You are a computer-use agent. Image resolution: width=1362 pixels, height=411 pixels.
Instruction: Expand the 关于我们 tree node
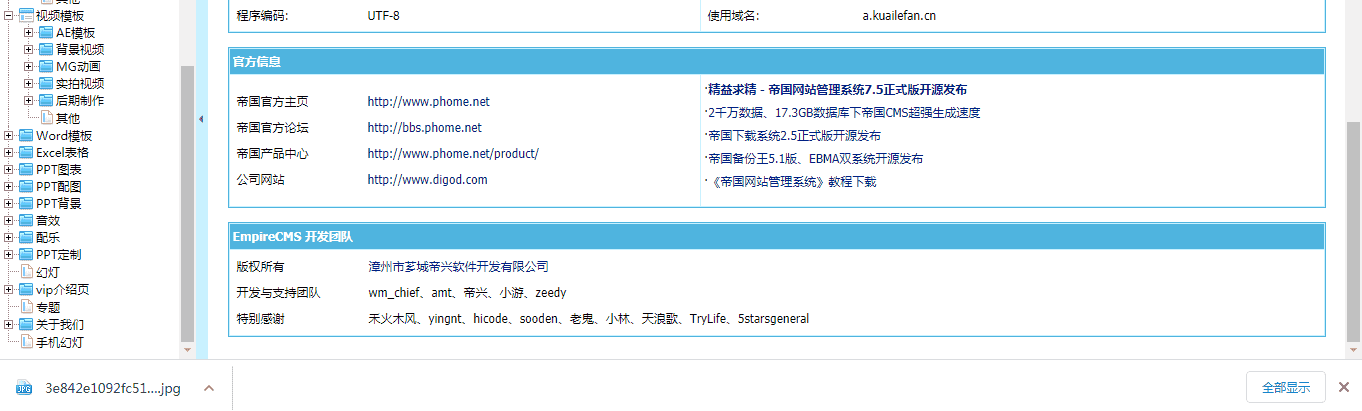point(9,324)
